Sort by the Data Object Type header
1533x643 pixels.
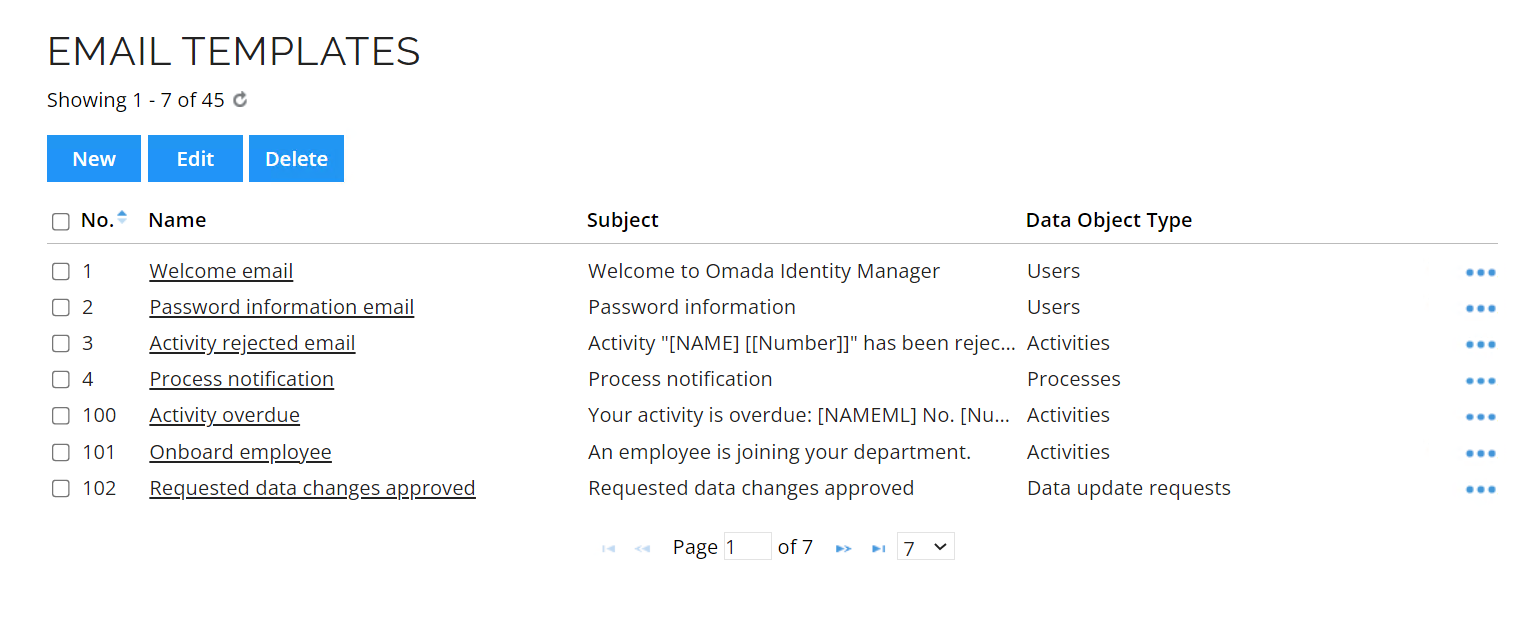(x=1109, y=220)
